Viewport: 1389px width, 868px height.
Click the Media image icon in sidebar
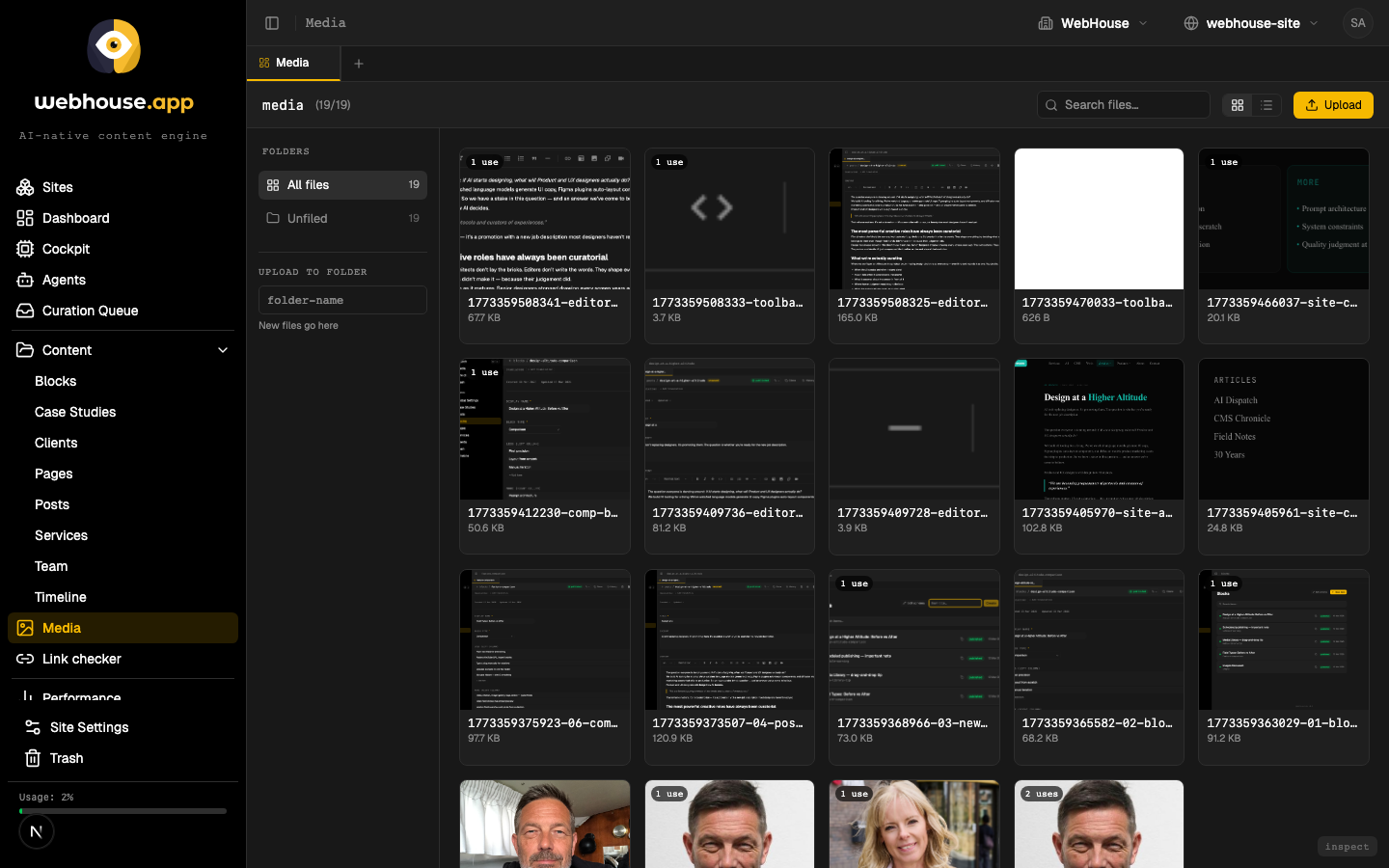point(25,628)
